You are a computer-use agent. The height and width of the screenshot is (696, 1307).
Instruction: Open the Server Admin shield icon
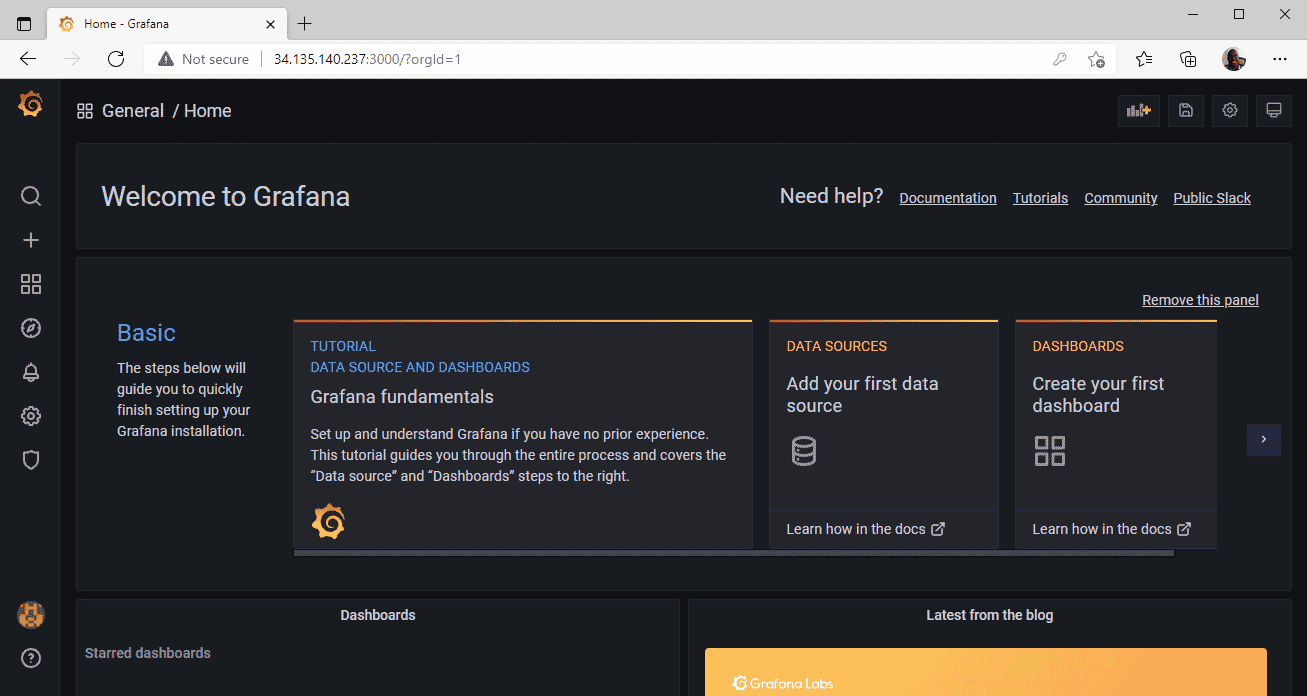click(x=31, y=460)
